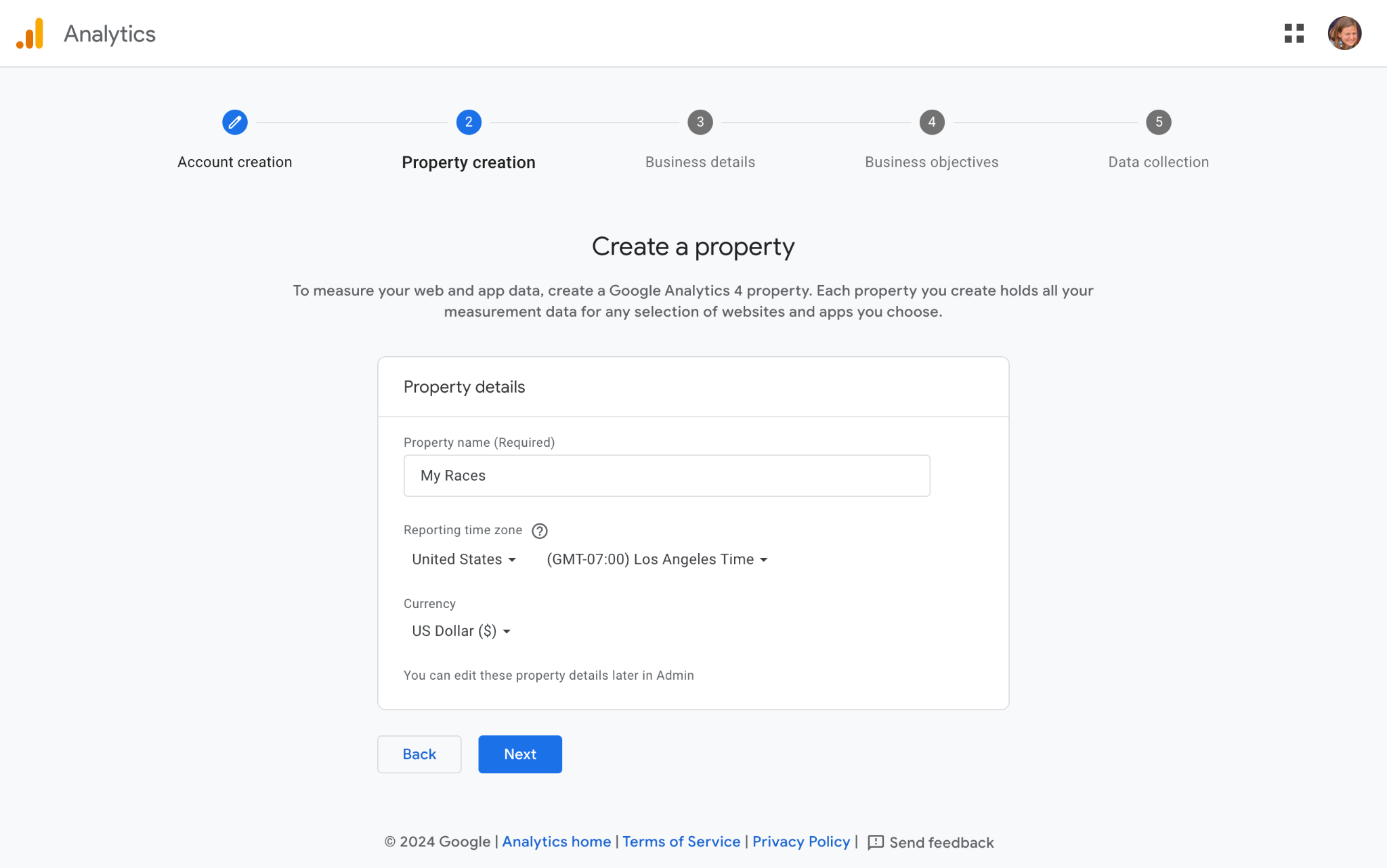The width and height of the screenshot is (1387, 868).
Task: Open the Los Angeles Time zone dropdown
Action: [x=657, y=559]
